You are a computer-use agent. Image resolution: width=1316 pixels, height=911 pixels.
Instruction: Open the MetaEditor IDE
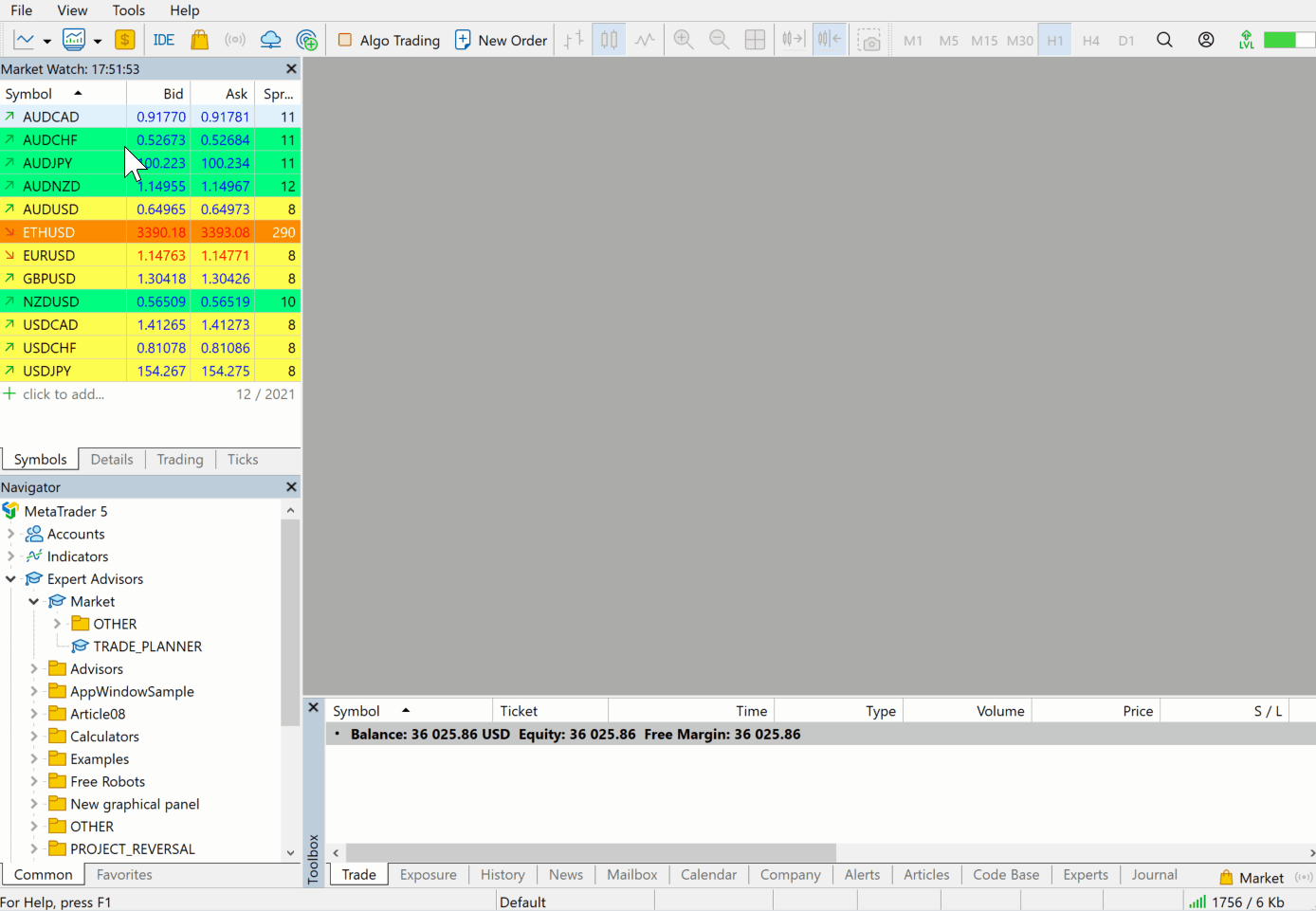pyautogui.click(x=163, y=40)
